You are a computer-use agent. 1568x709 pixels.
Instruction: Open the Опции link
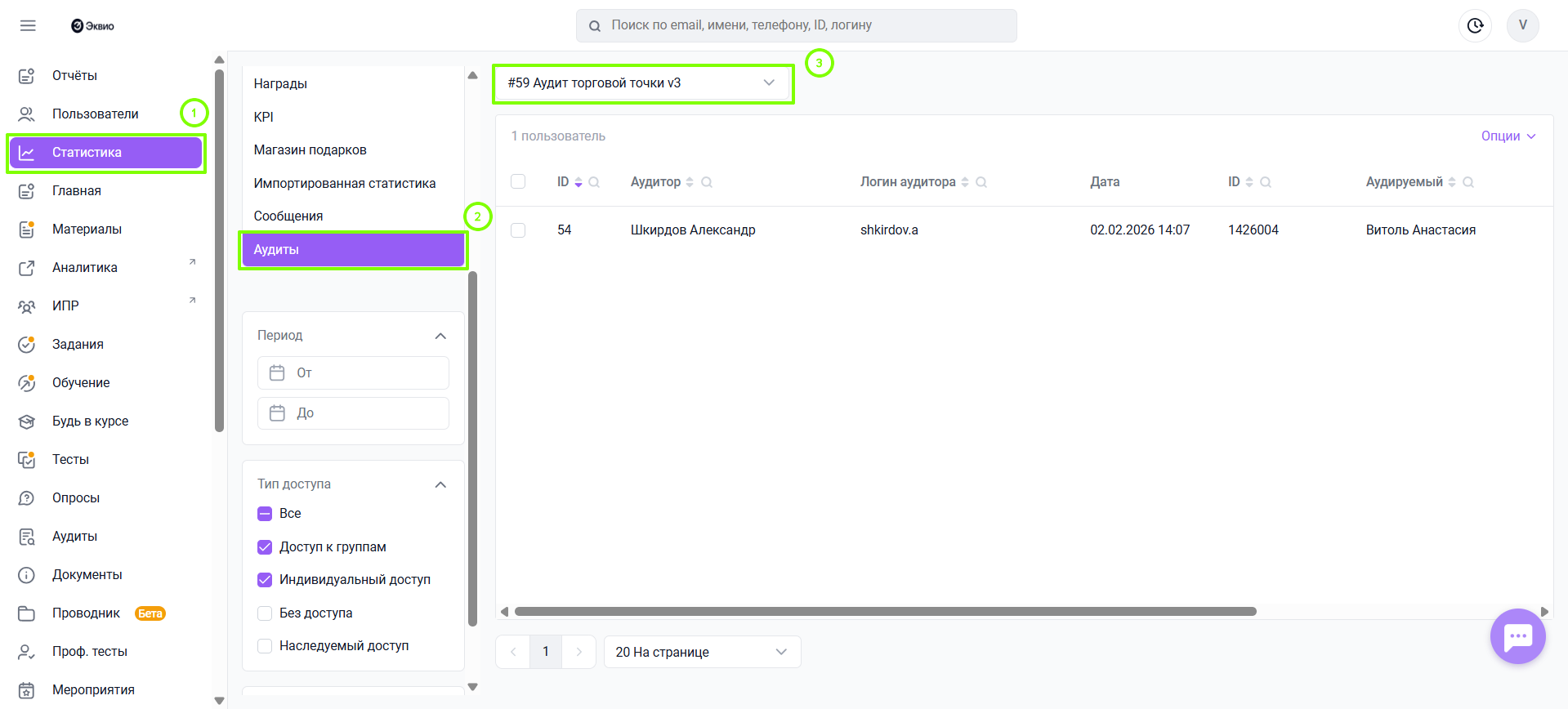(1508, 136)
